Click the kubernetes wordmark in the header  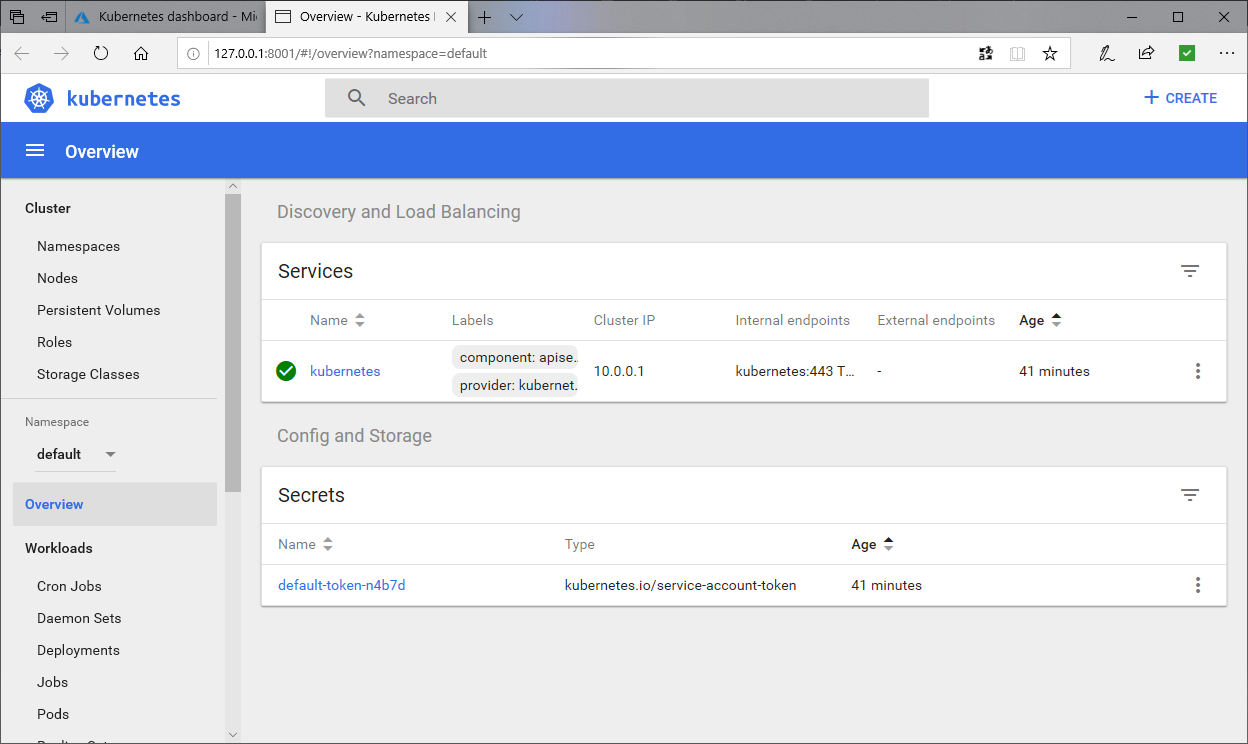[x=124, y=98]
